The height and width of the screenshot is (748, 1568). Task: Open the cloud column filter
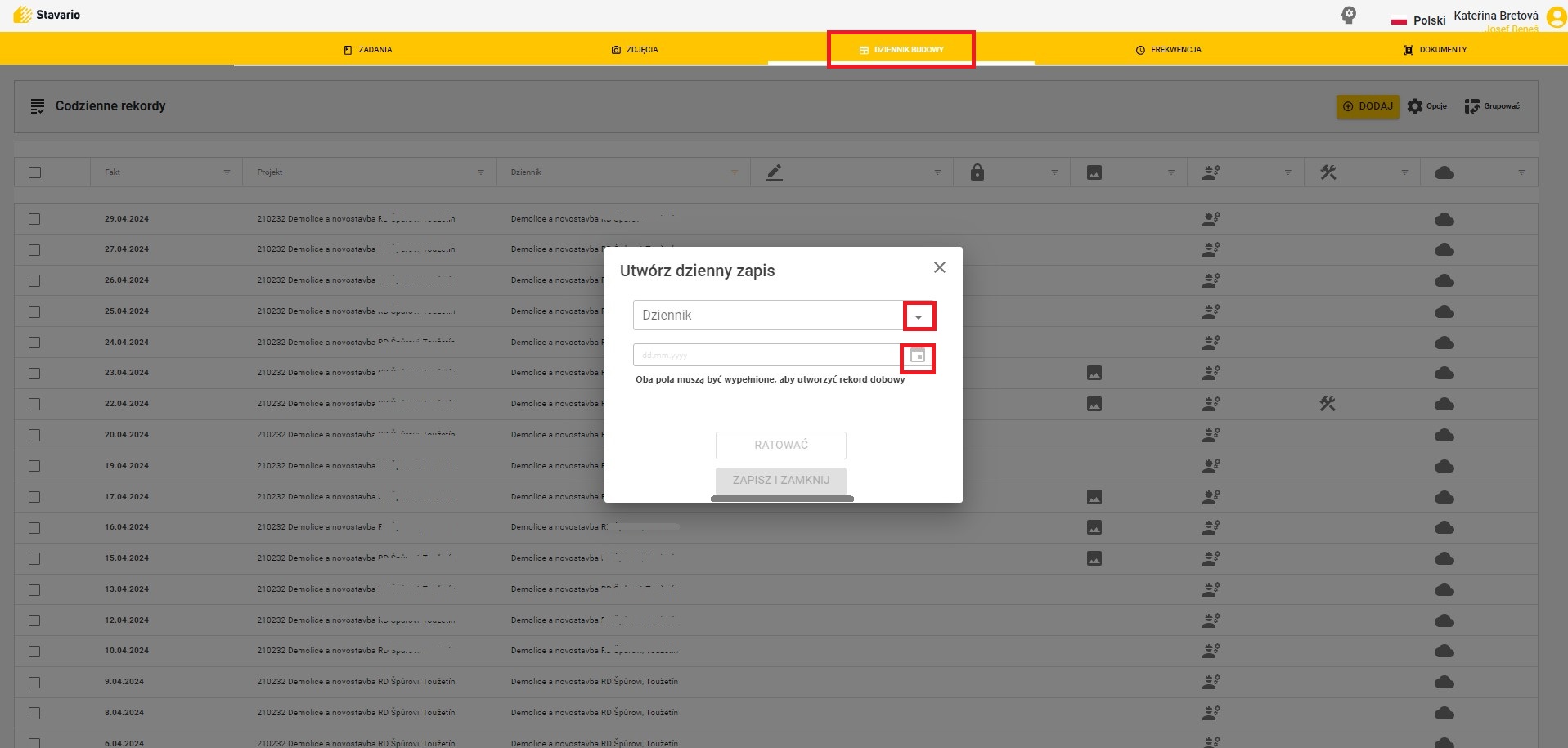click(x=1521, y=172)
